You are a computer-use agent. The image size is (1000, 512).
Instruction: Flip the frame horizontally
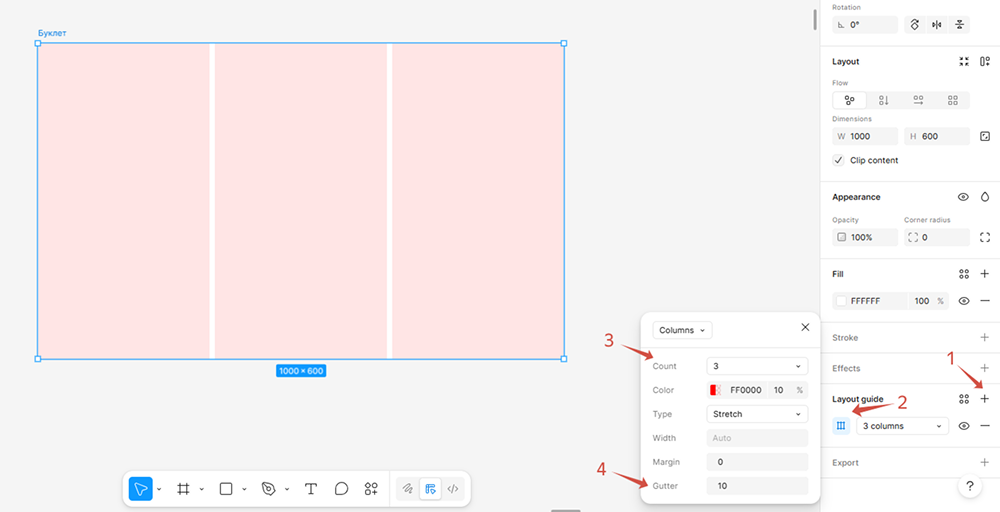pos(937,25)
